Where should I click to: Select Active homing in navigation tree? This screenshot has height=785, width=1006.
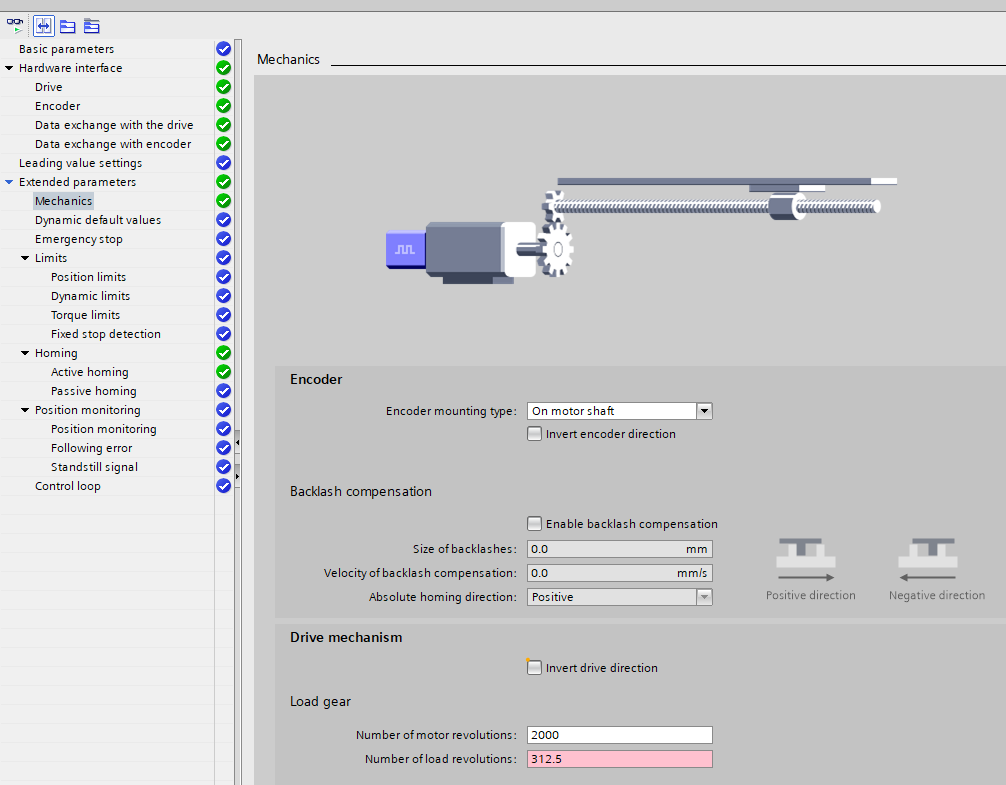pos(89,372)
